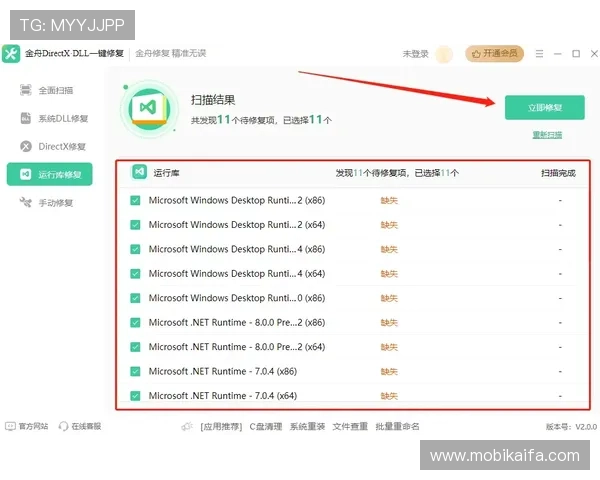Switch to 全面扫描 section
This screenshot has width=600, height=480.
pyautogui.click(x=50, y=90)
